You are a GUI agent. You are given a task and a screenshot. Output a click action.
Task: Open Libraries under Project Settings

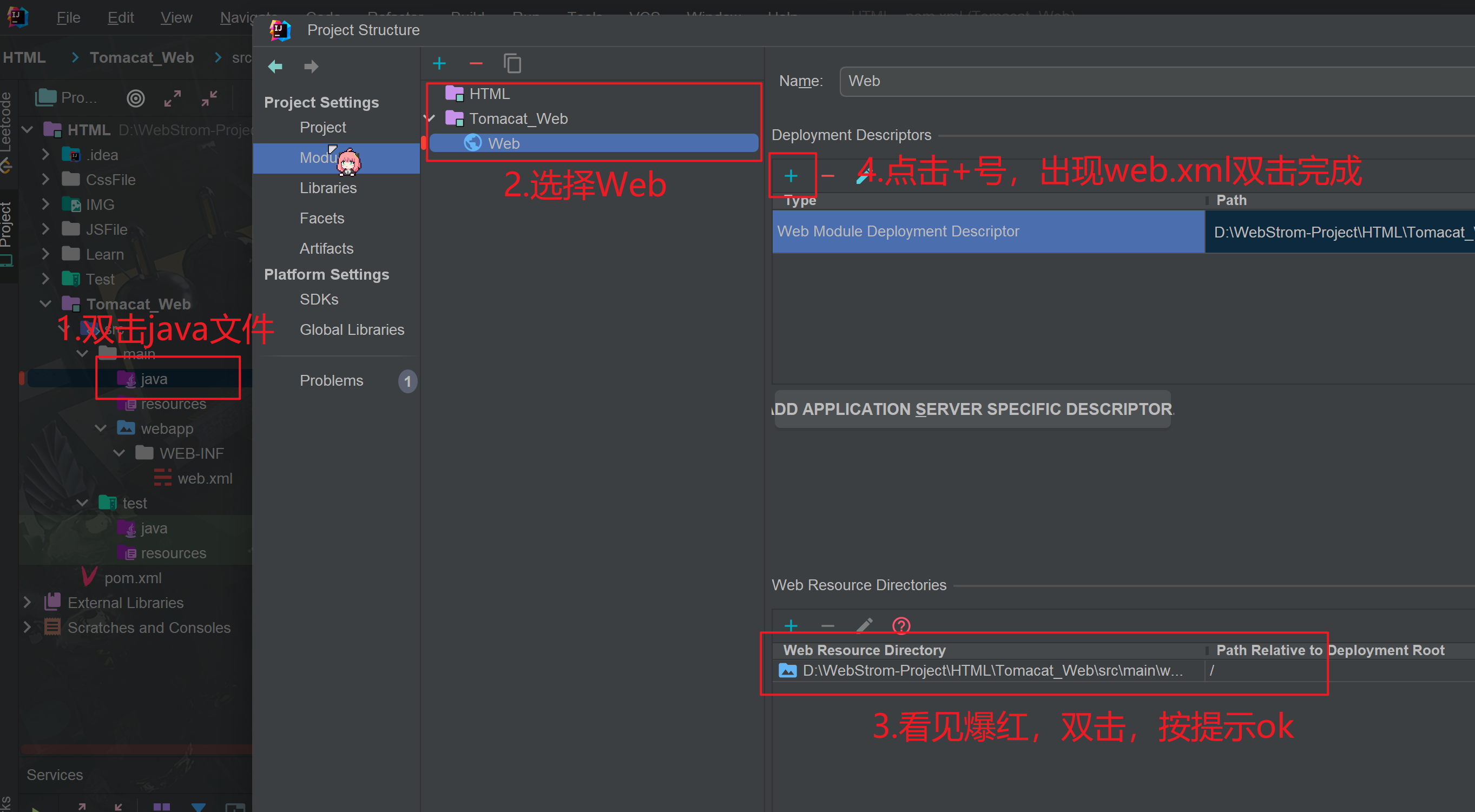tap(328, 188)
